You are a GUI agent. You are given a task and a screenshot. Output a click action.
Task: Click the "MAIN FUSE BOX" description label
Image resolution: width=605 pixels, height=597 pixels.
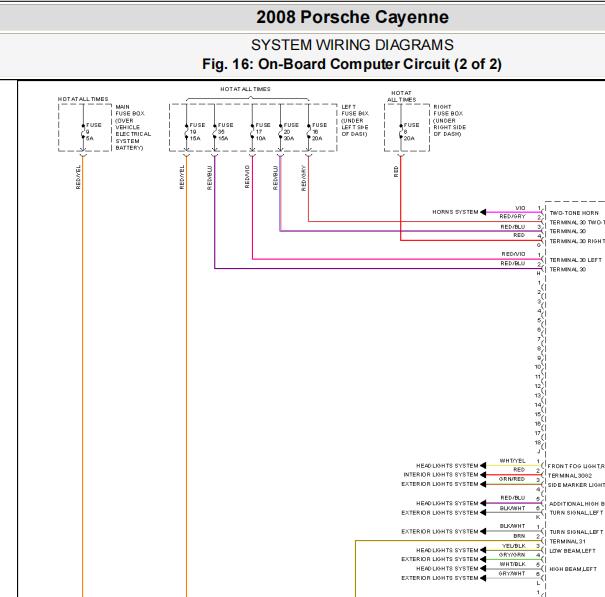pyautogui.click(x=133, y=127)
